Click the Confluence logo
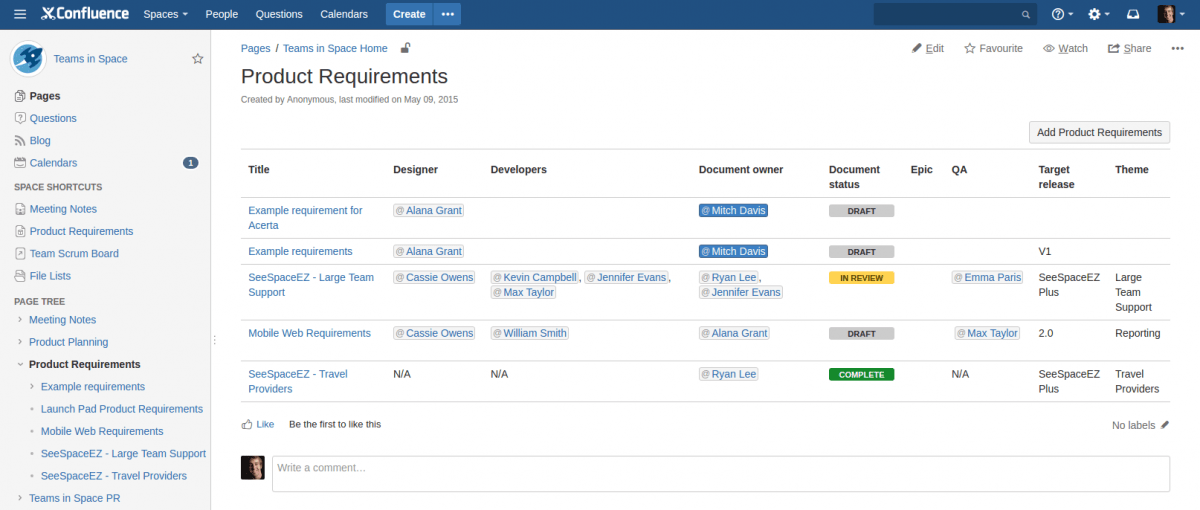The height and width of the screenshot is (510, 1200). [x=85, y=14]
